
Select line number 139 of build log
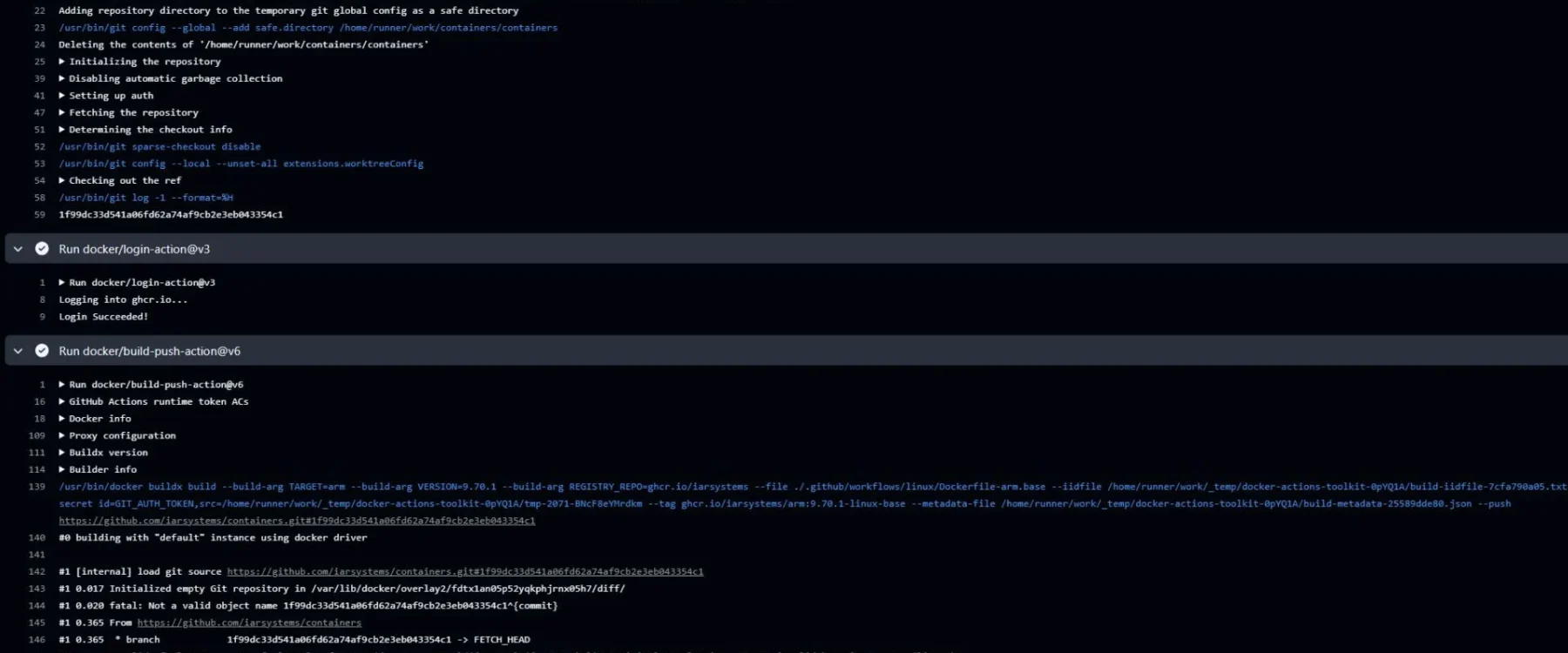(x=37, y=487)
